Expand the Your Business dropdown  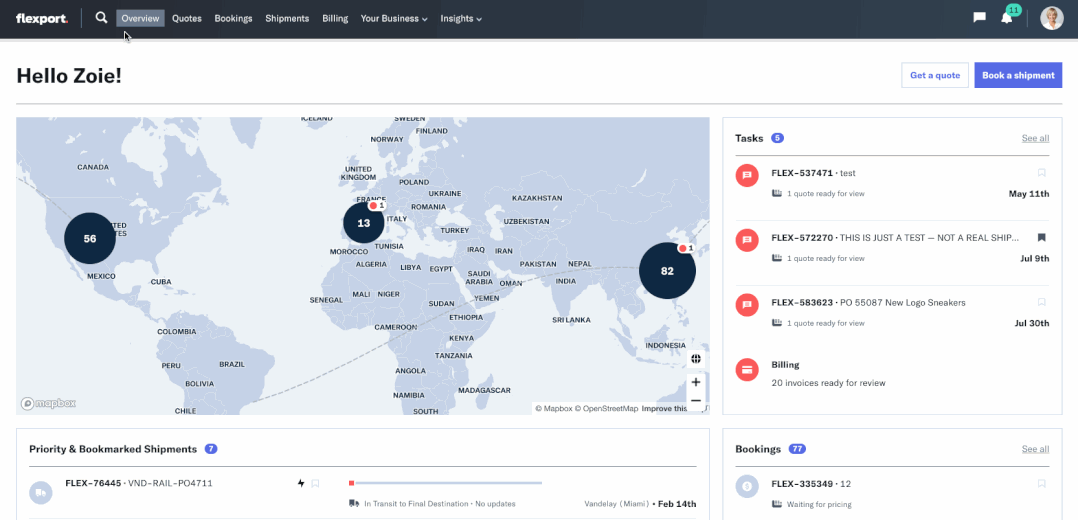(394, 18)
